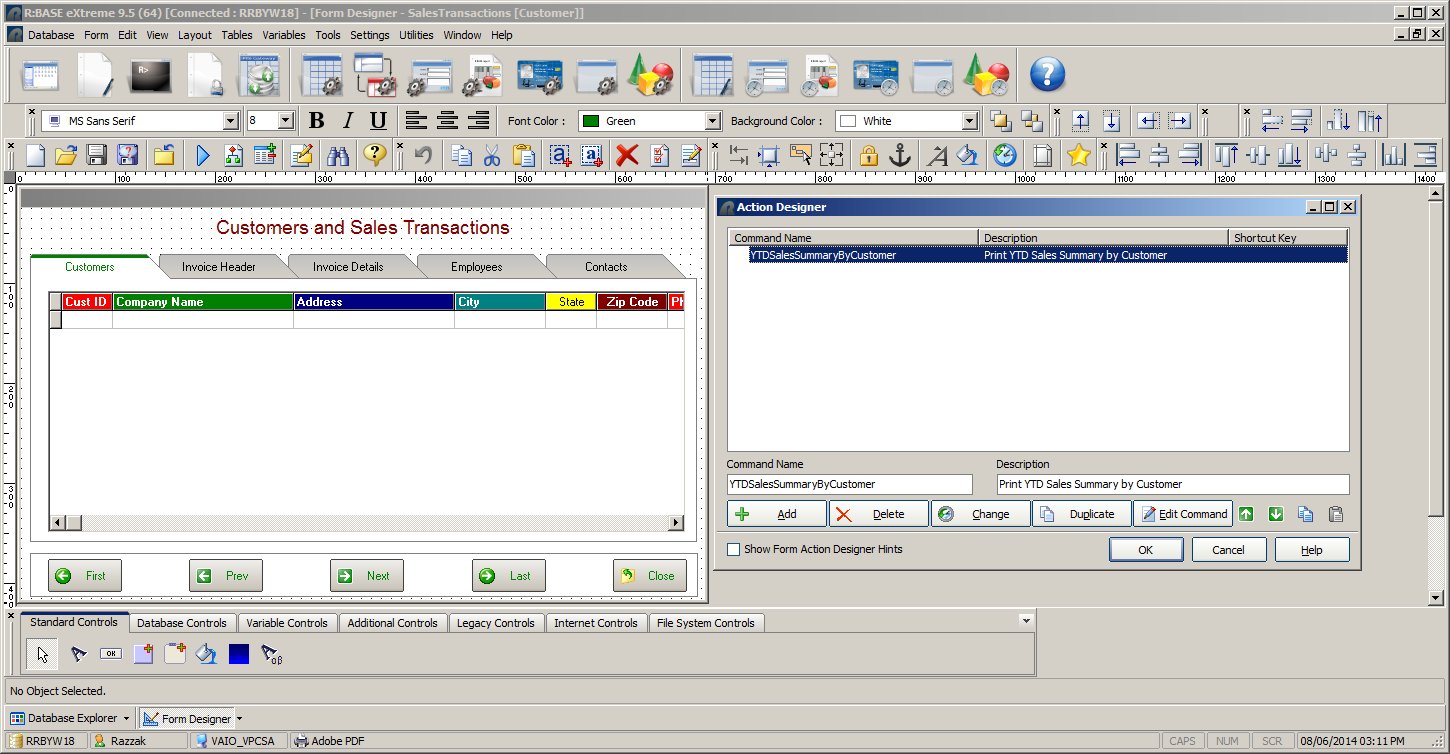This screenshot has height=754, width=1450.
Task: Open the font size dropdown
Action: point(285,121)
